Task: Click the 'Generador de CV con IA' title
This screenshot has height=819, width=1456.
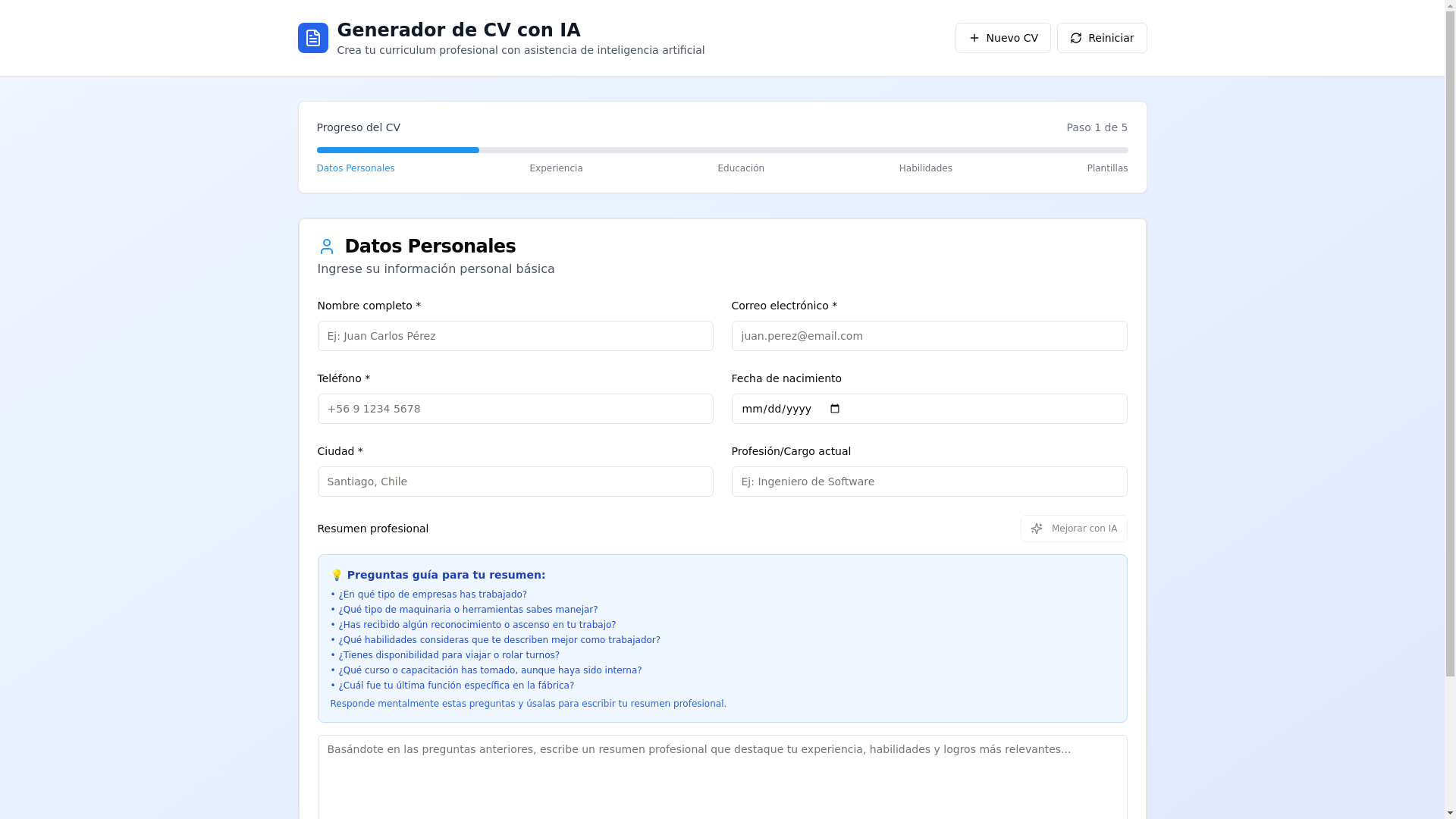Action: (459, 30)
